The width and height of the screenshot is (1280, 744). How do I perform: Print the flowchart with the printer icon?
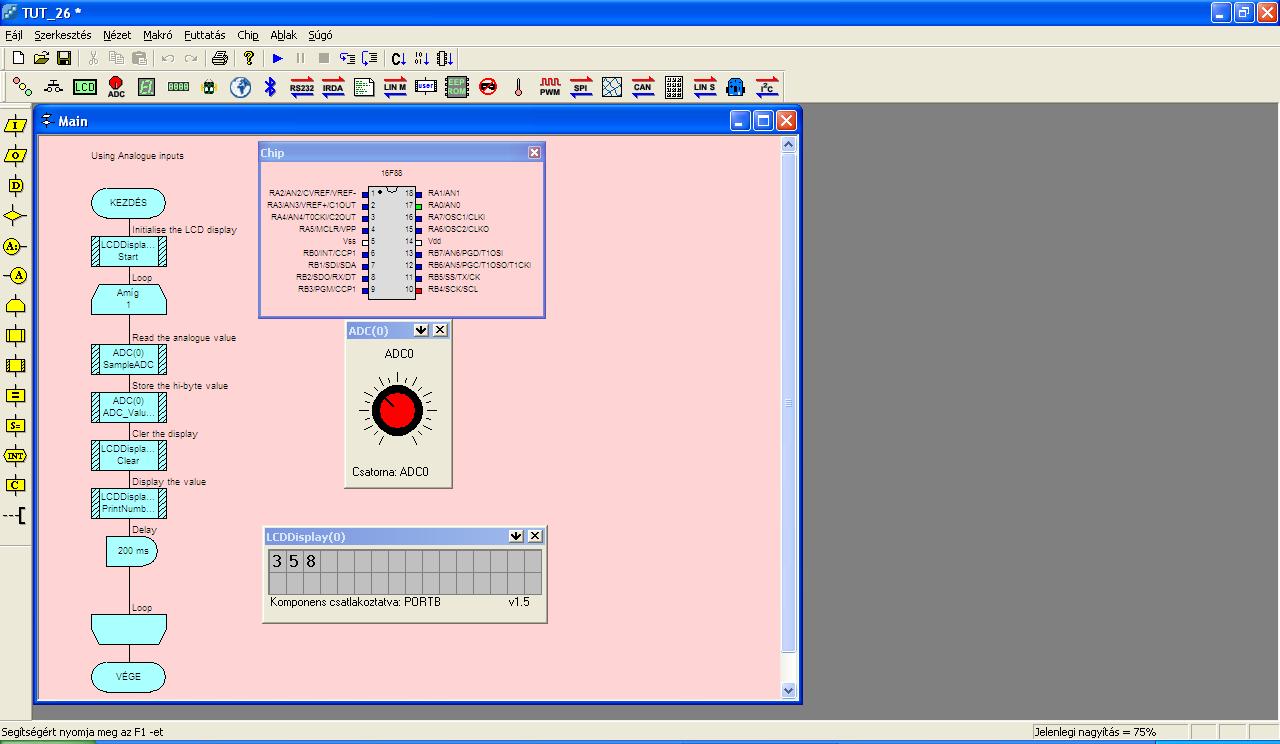point(220,59)
